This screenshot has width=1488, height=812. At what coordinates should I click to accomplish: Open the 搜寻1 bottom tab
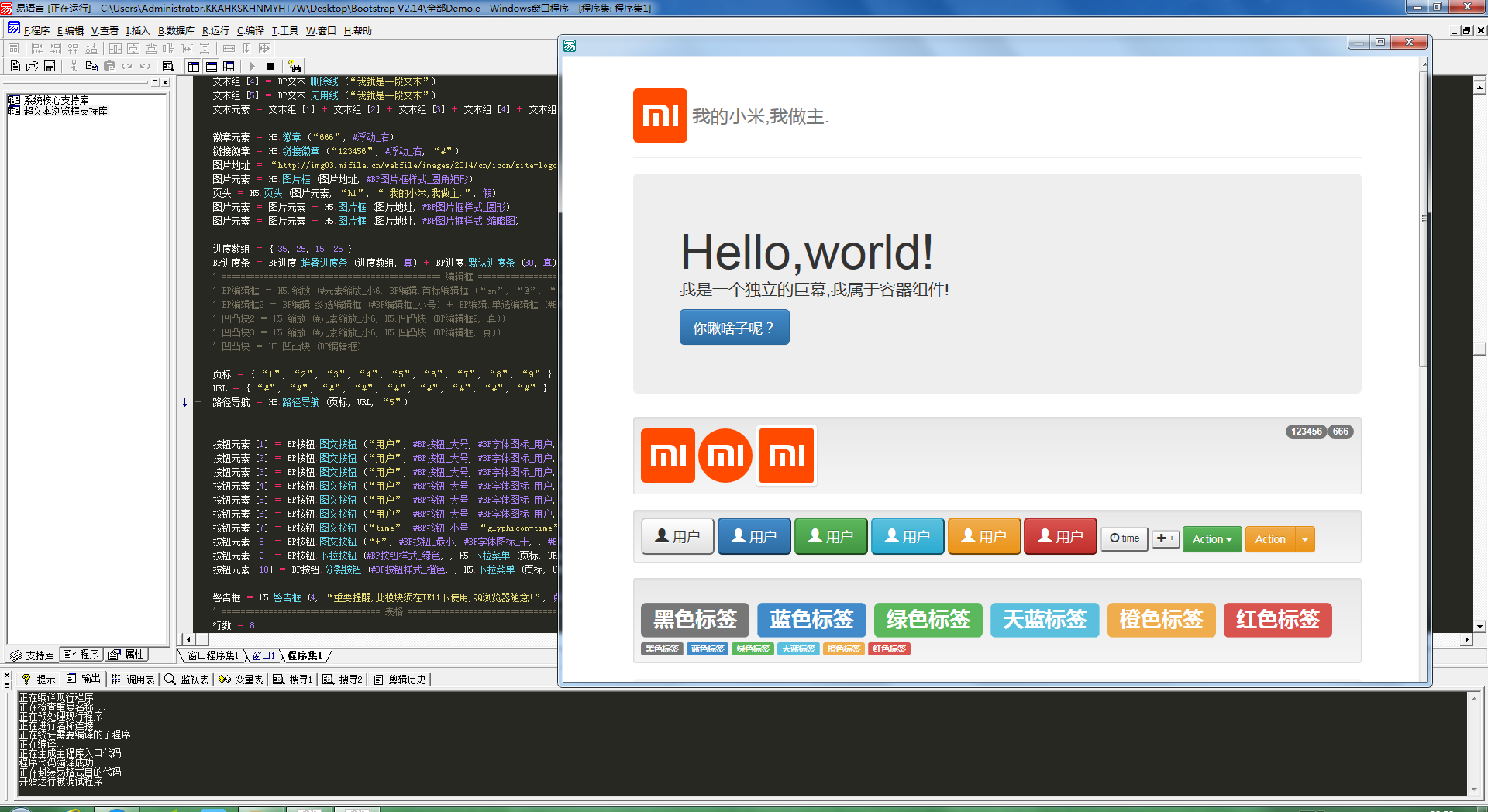coord(292,680)
